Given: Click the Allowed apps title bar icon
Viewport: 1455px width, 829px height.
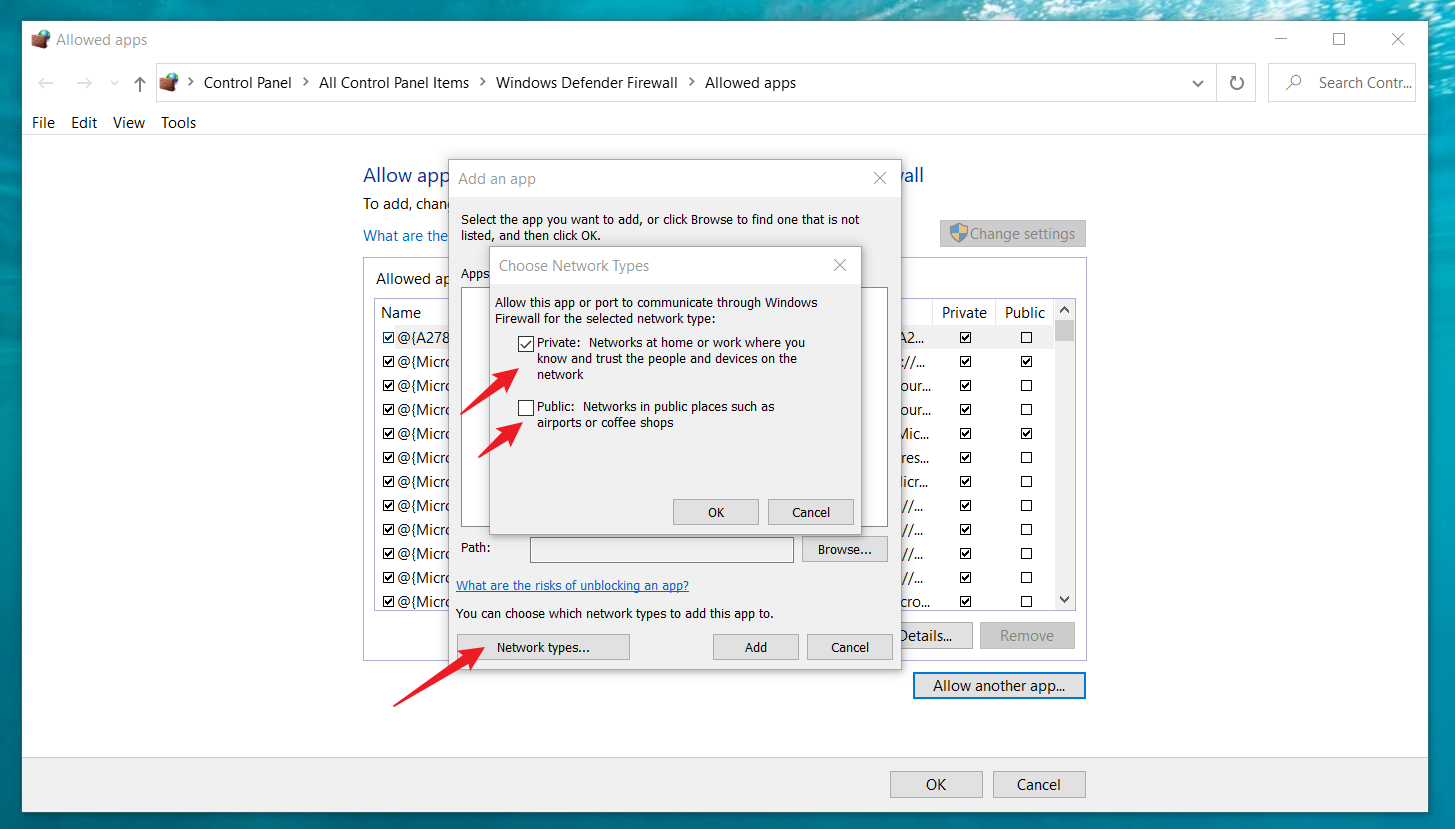Looking at the screenshot, I should click(x=41, y=40).
